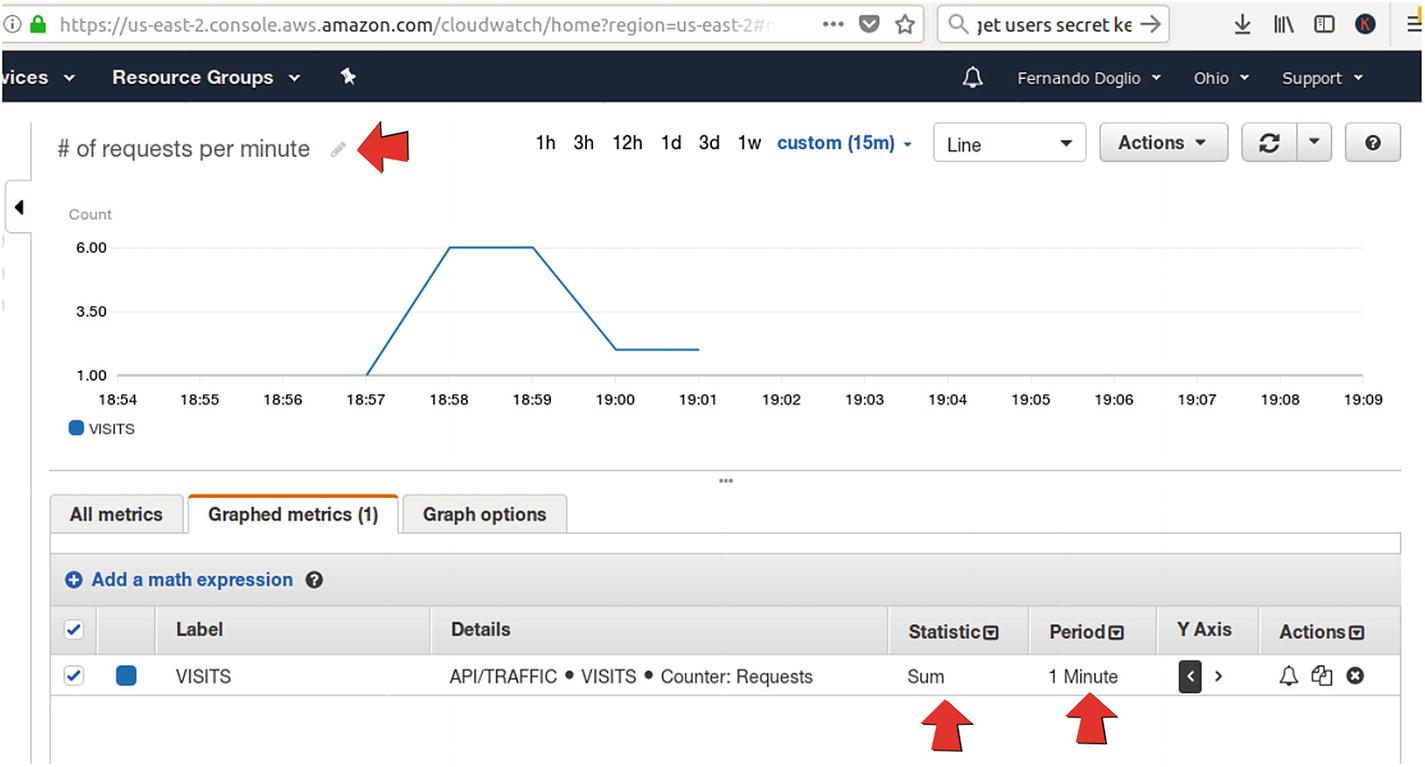1425x767 pixels.
Task: Switch to the All metrics tab
Action: (116, 515)
